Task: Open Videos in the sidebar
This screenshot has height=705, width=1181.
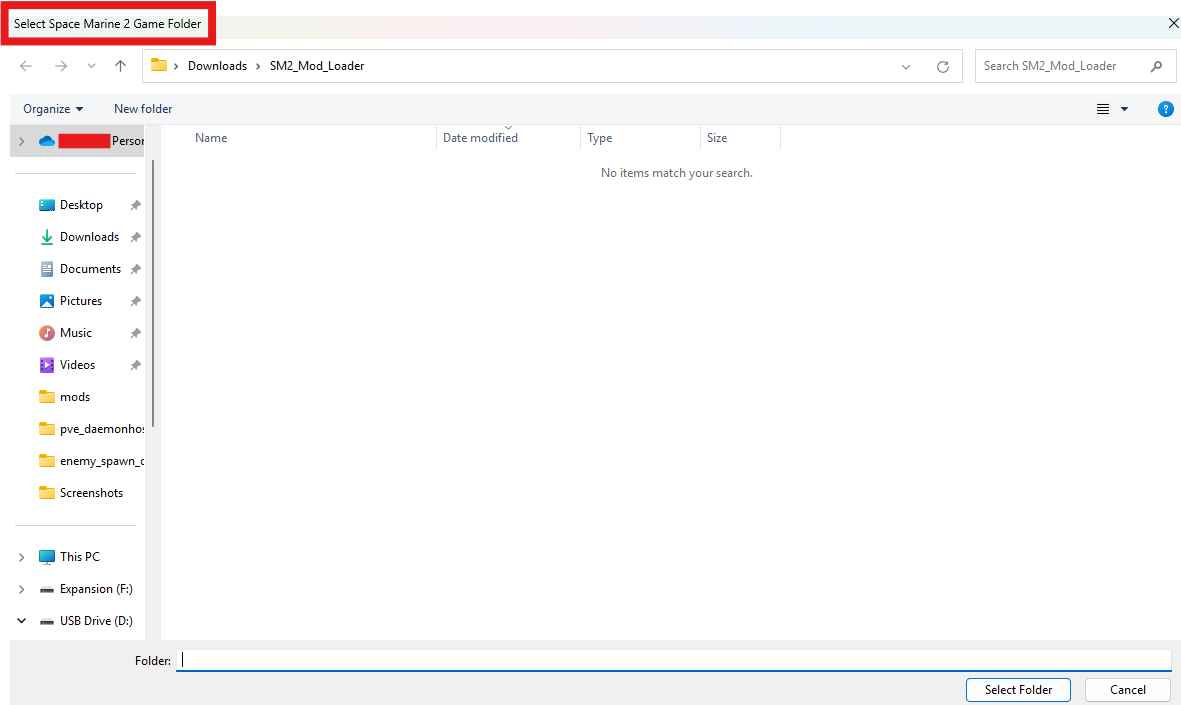Action: pyautogui.click(x=77, y=365)
